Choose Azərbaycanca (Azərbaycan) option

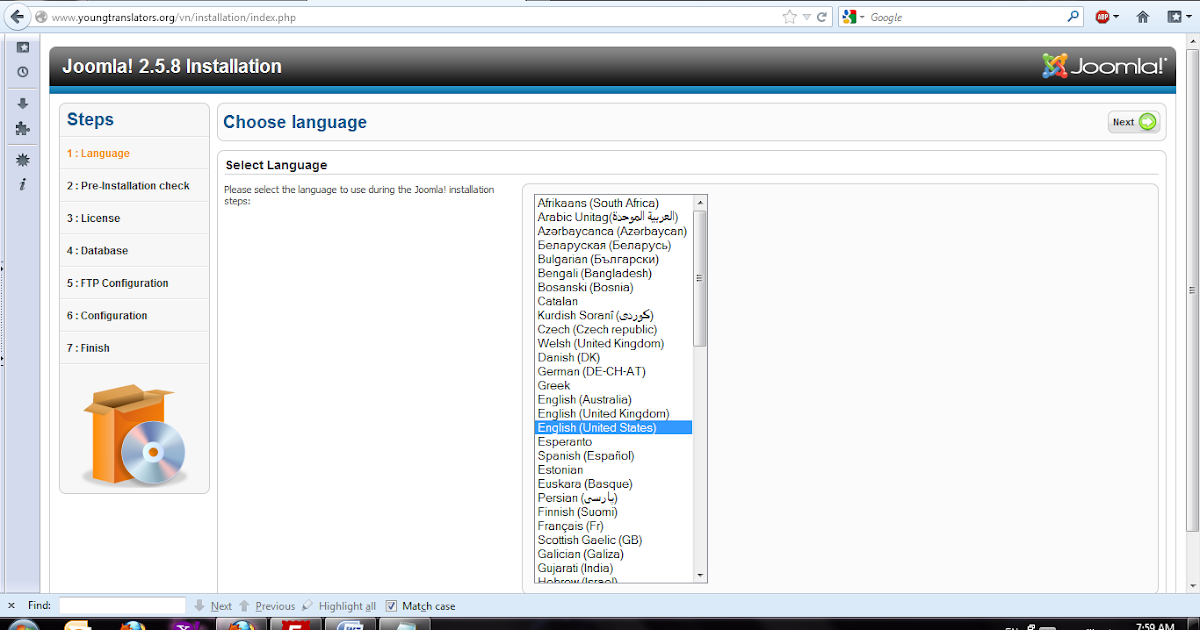[613, 231]
